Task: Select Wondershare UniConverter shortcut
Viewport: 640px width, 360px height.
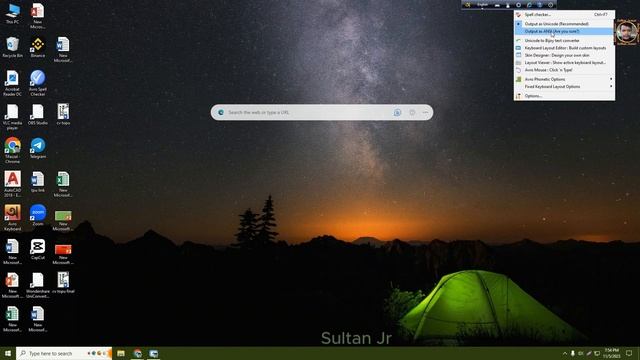Action: pos(38,285)
